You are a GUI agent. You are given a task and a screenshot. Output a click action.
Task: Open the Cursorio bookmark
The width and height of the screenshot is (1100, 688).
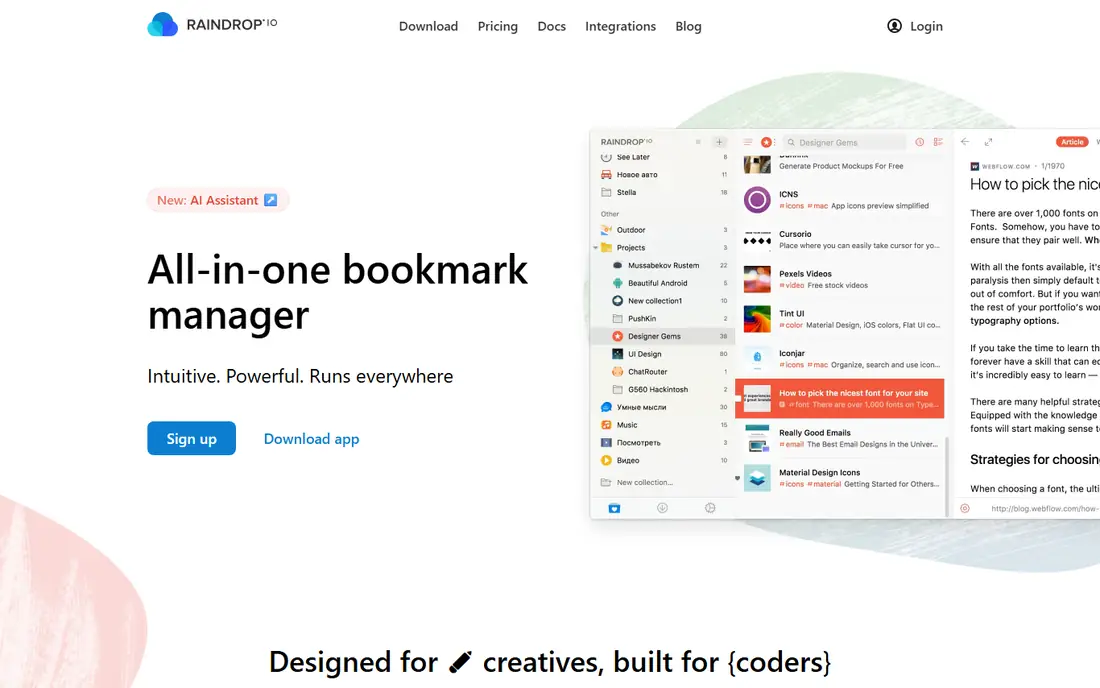840,239
